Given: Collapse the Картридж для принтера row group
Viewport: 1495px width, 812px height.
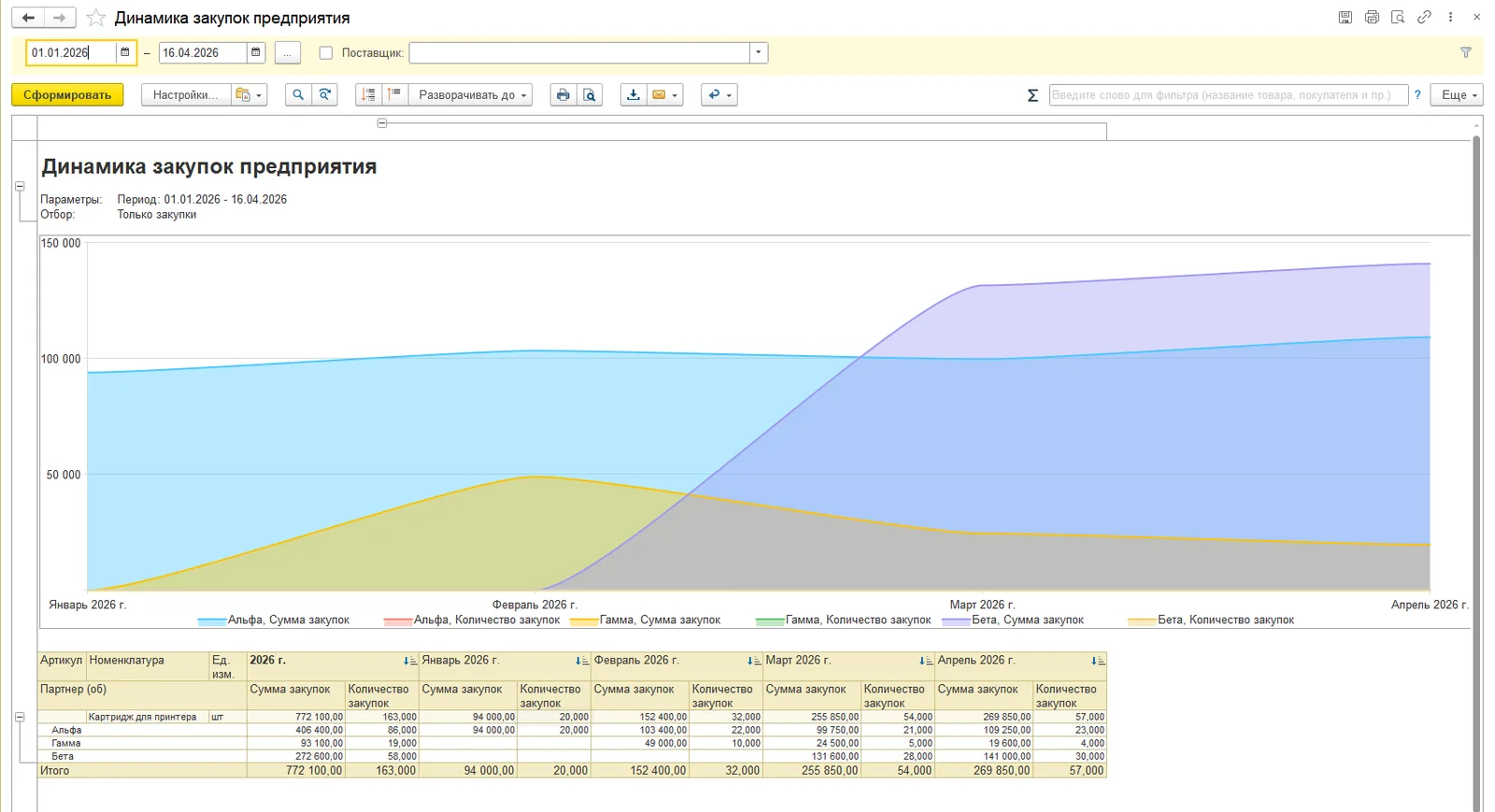Looking at the screenshot, I should click(20, 717).
